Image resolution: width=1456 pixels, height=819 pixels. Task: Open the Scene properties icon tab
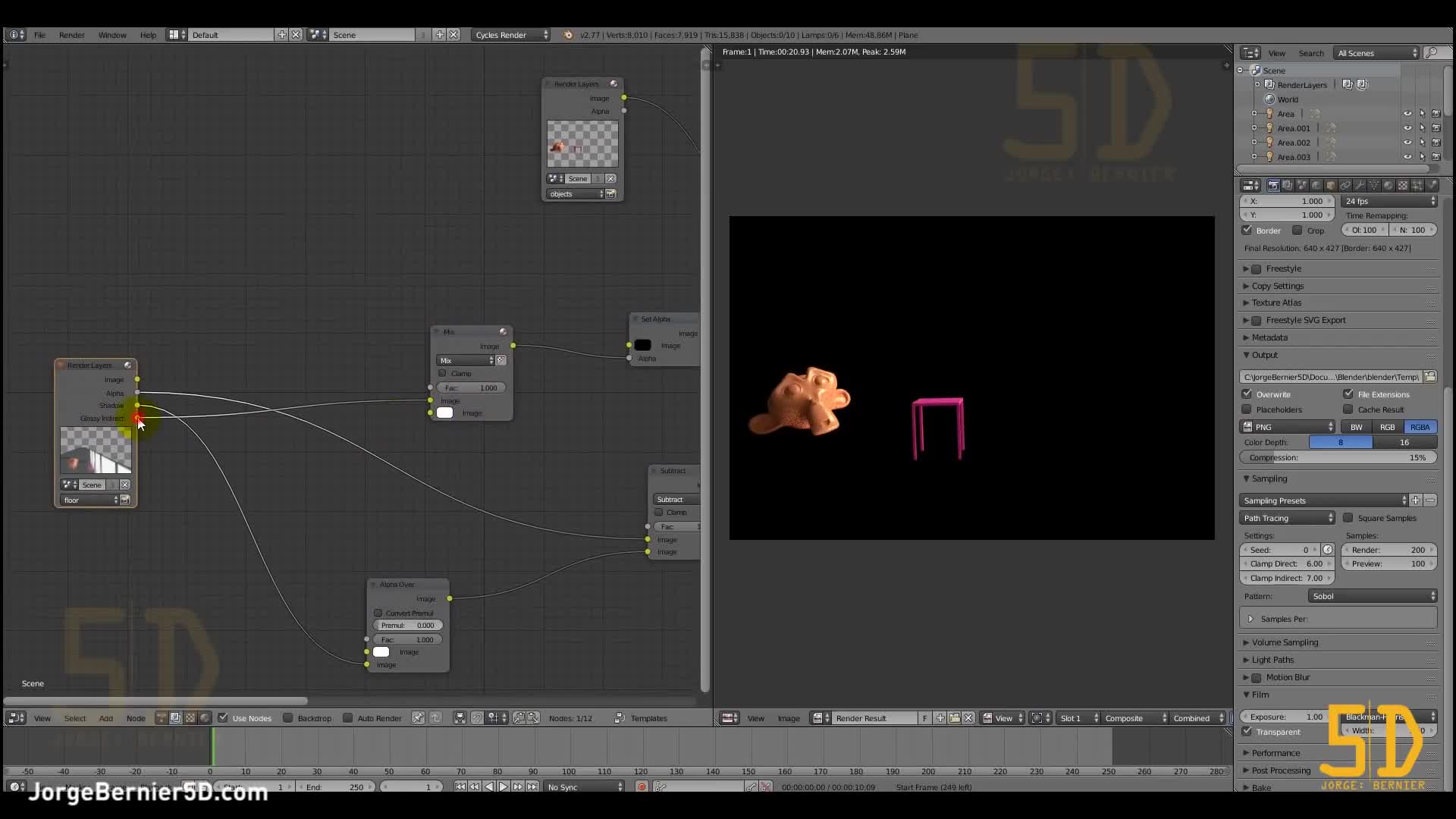tap(1302, 186)
